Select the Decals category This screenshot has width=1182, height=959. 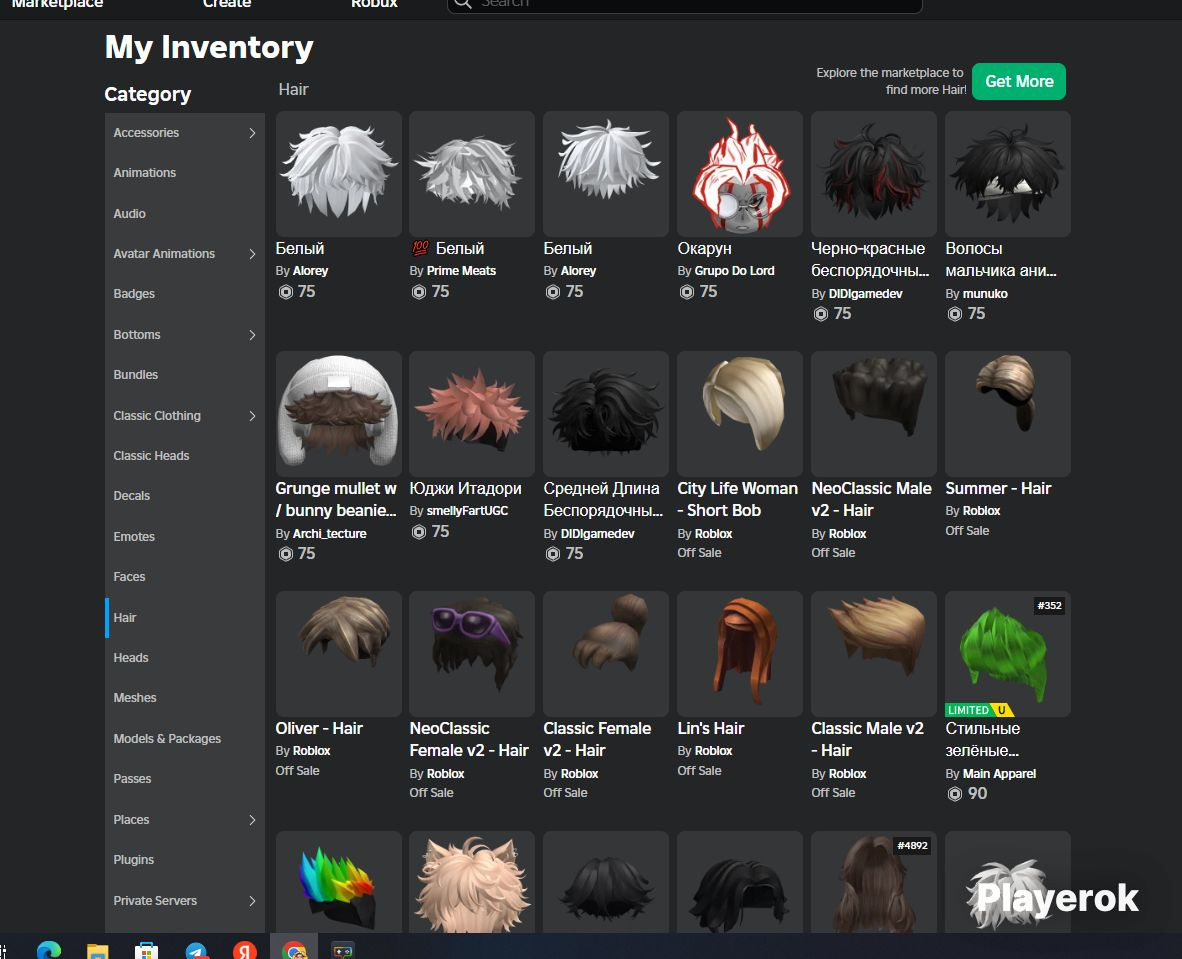tap(132, 496)
